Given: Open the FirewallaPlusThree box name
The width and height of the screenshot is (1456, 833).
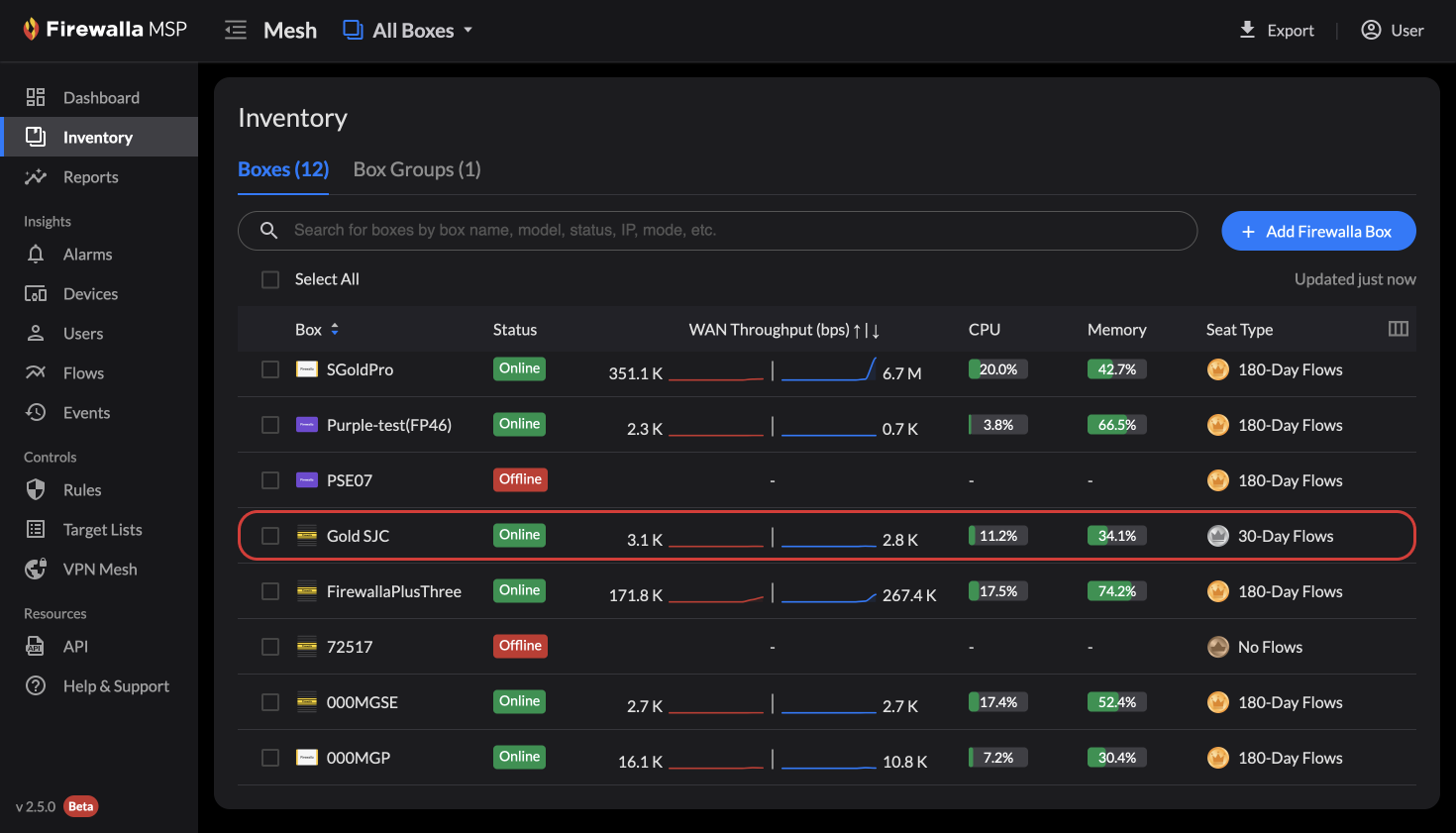Looking at the screenshot, I should tap(394, 591).
